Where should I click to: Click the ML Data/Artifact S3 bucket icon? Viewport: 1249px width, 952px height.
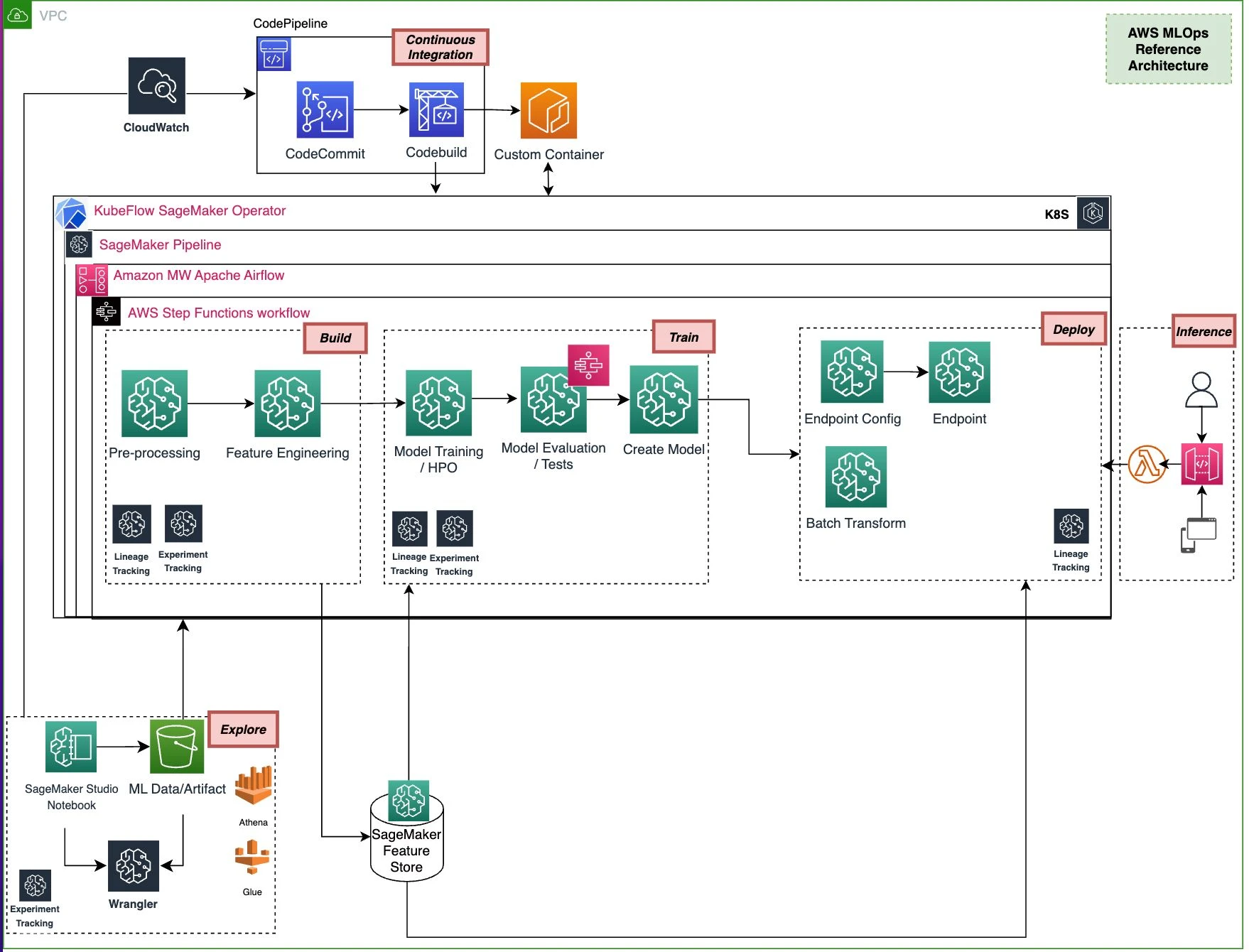pos(177,747)
